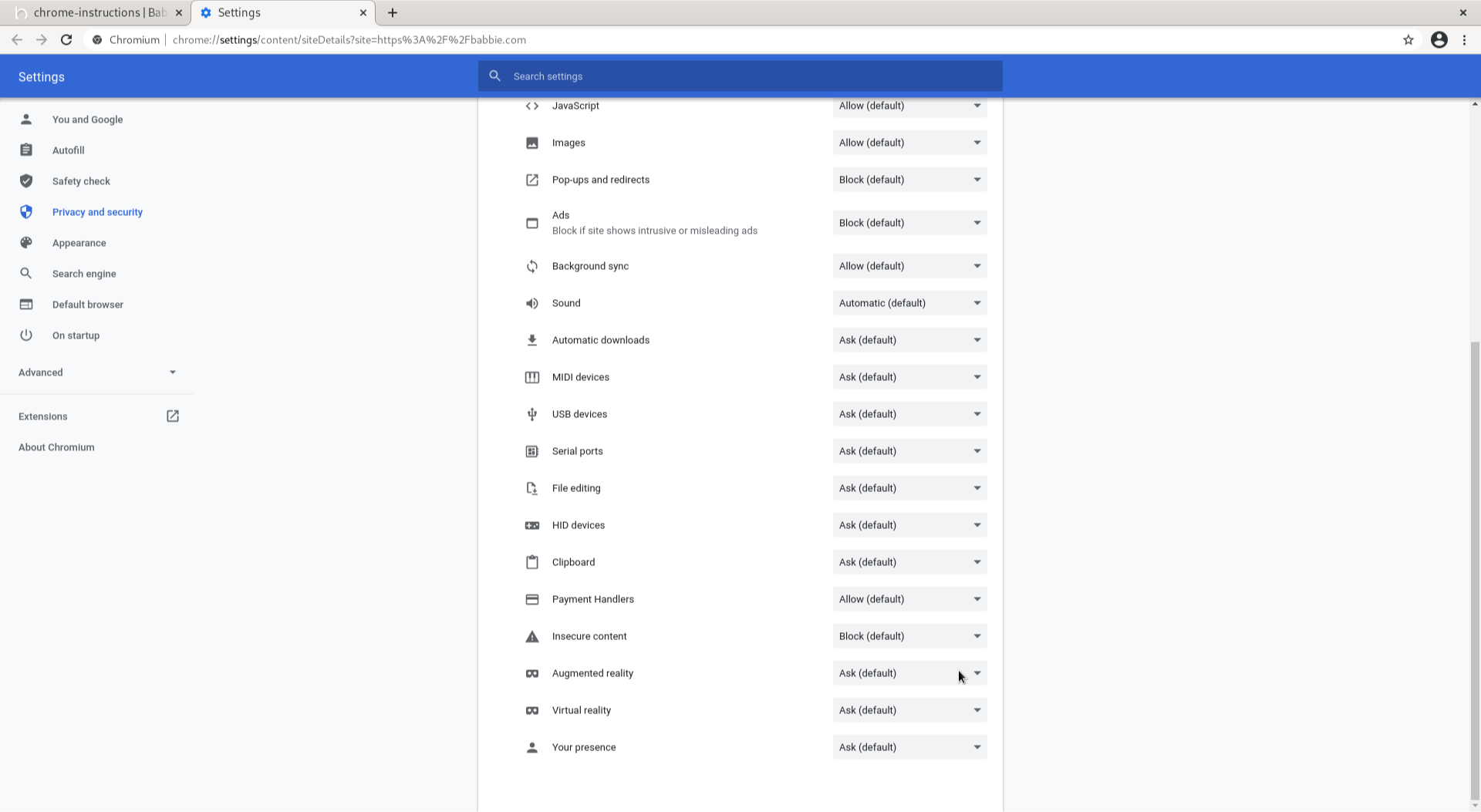Click the Extensions external link icon

coord(173,416)
